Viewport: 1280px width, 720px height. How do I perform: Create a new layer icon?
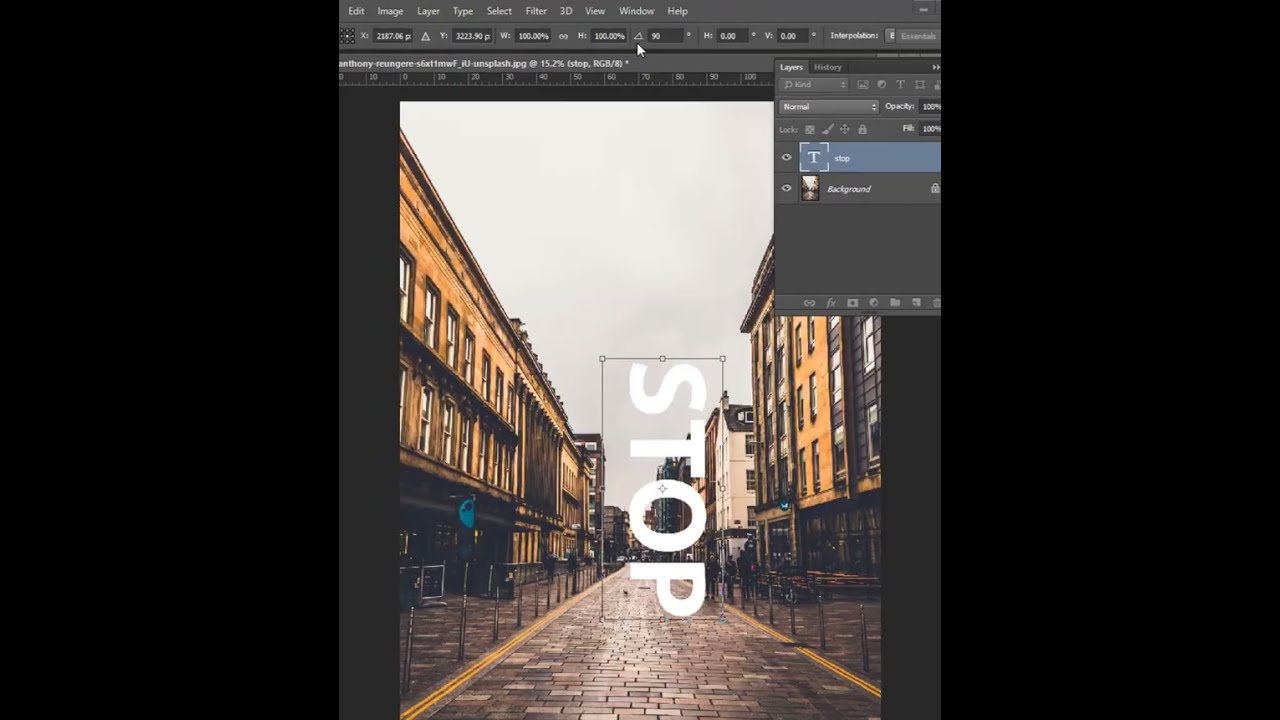[916, 302]
